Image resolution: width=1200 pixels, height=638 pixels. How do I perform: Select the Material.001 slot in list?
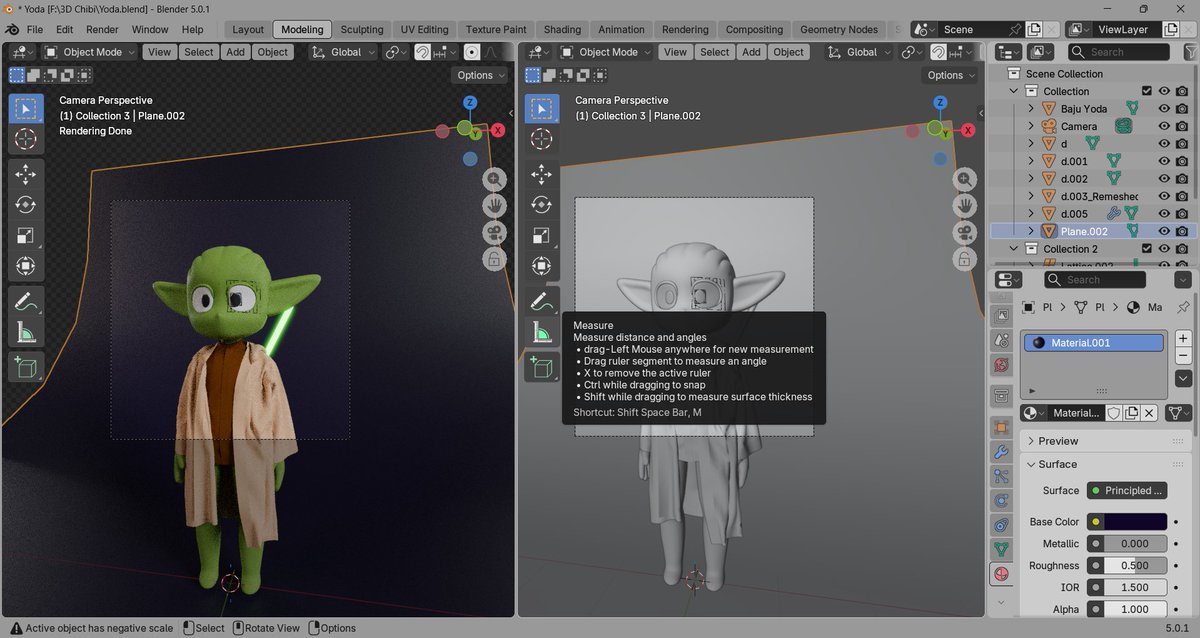[1094, 343]
